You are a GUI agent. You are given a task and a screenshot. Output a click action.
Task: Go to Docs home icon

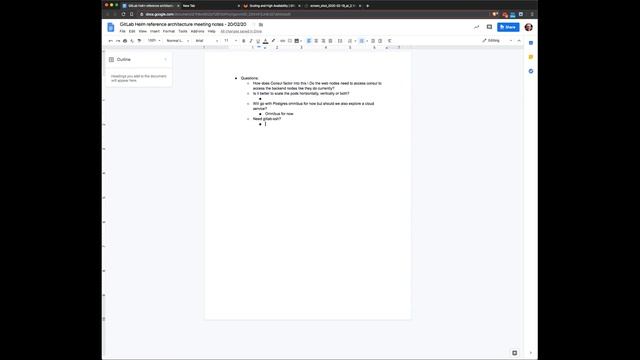point(111,27)
